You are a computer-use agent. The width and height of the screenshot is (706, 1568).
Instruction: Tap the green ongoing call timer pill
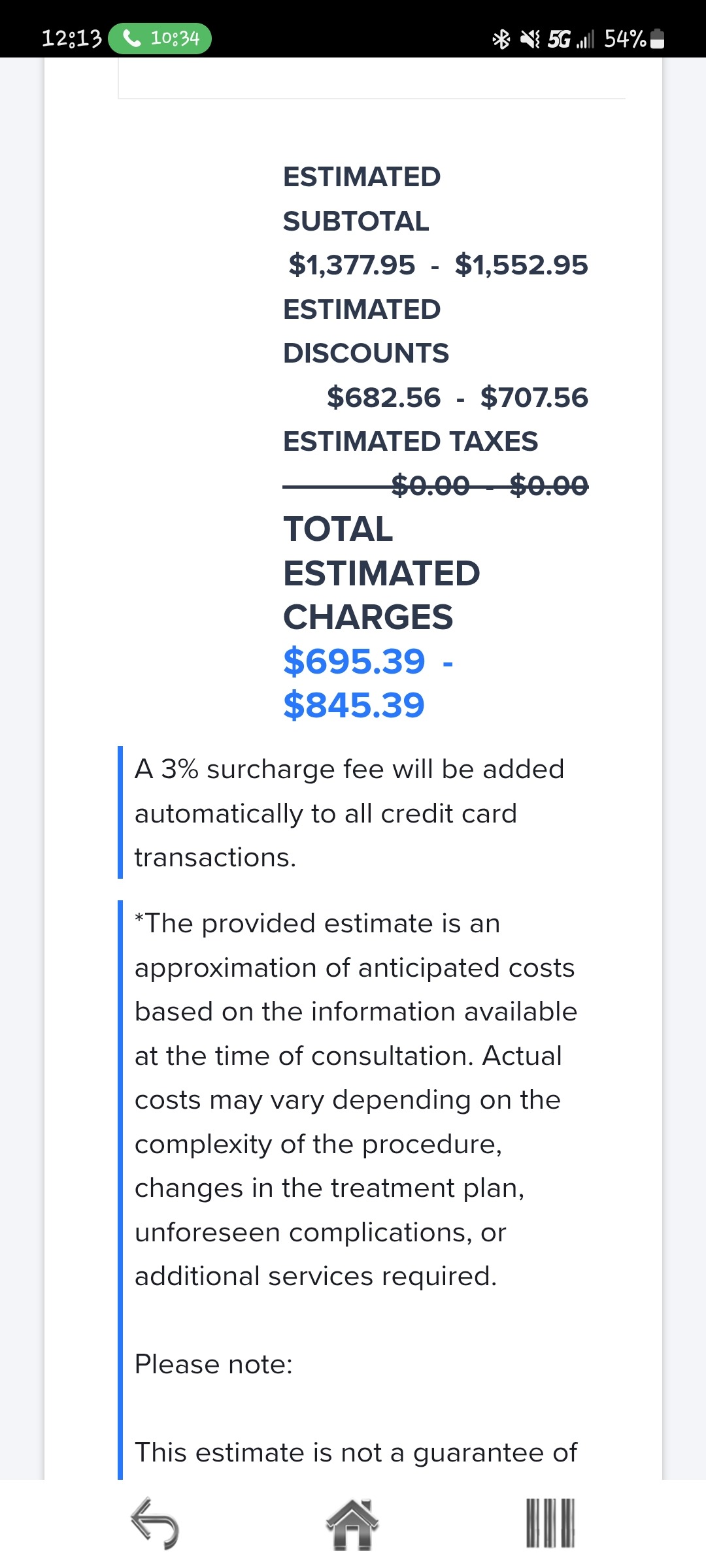pos(160,39)
